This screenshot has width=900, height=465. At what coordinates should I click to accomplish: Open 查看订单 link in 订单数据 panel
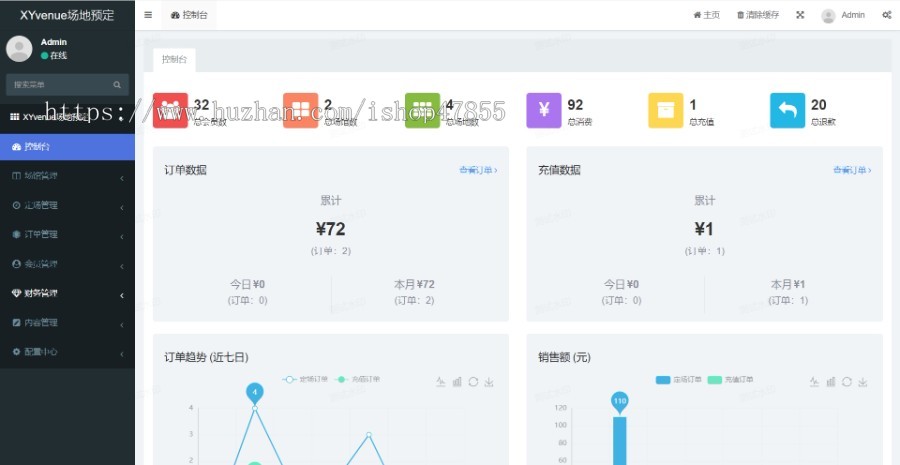[478, 170]
